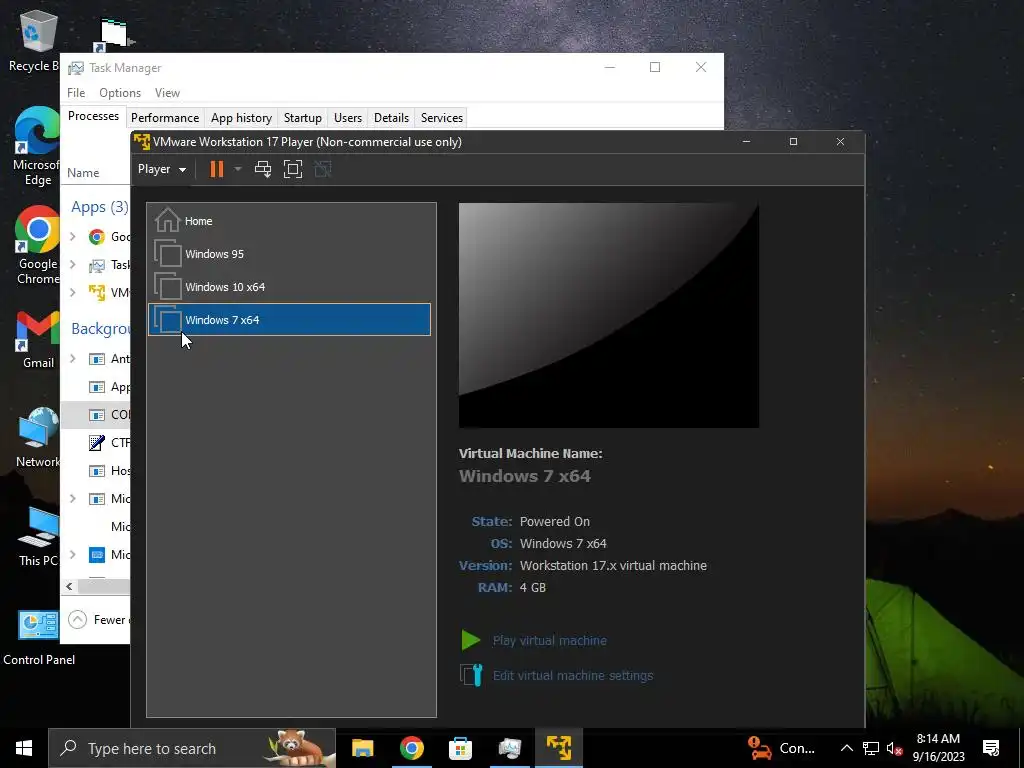The width and height of the screenshot is (1024, 768).
Task: Click the Windows 10 x64 VM icon
Action: (167, 286)
